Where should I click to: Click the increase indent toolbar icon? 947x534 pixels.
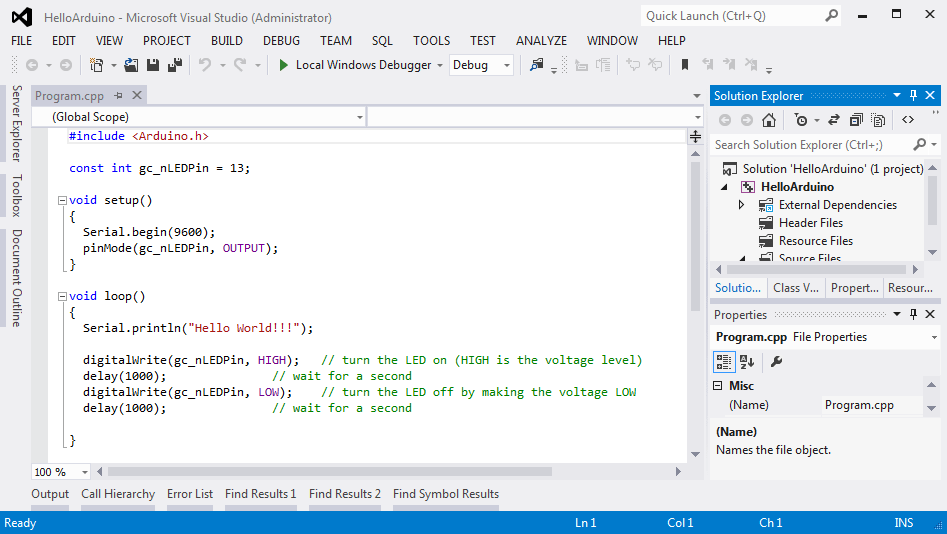click(603, 65)
